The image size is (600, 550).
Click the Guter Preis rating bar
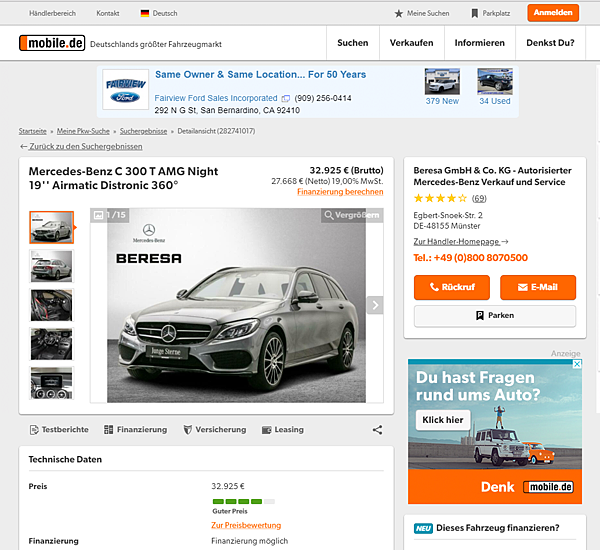pos(244,501)
